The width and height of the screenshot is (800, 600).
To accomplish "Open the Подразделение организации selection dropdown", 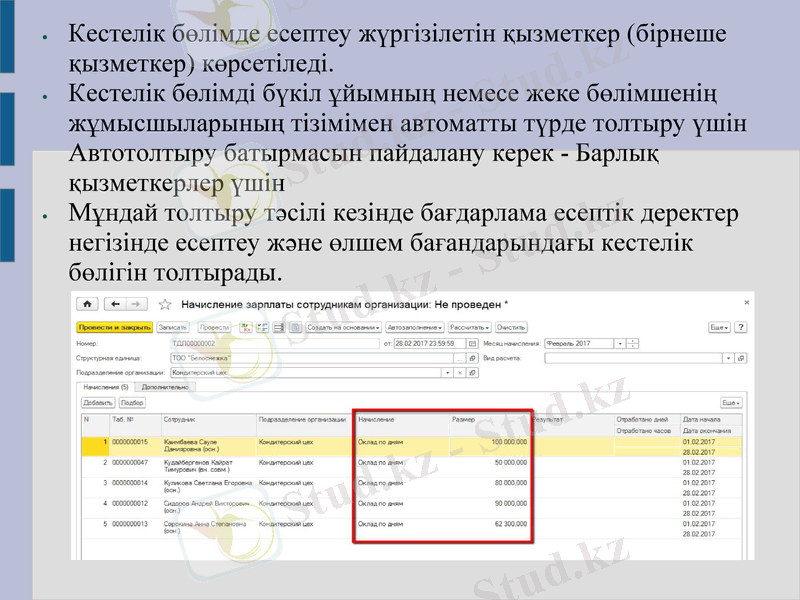I will (x=445, y=371).
